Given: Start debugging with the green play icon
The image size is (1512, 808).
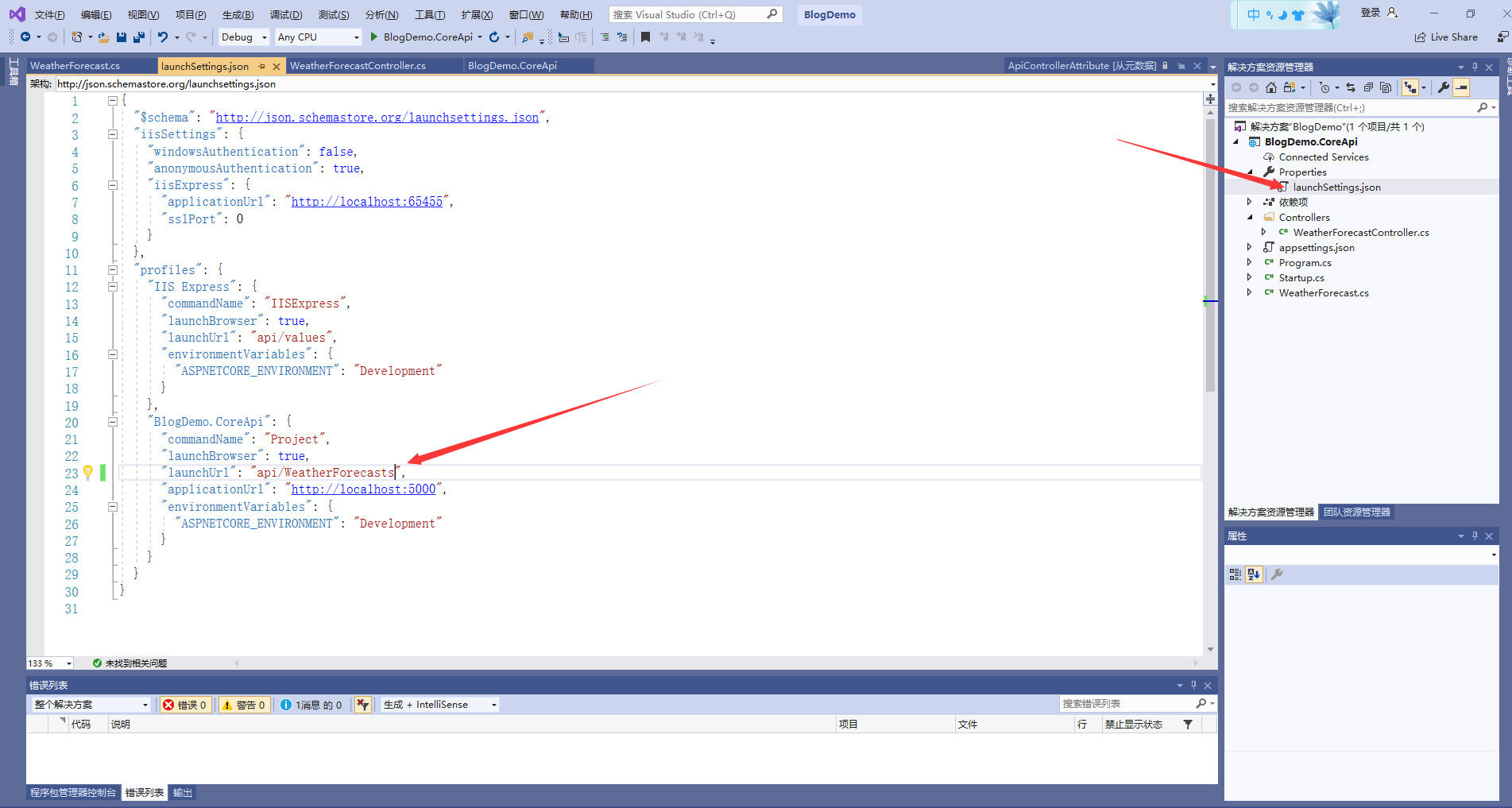Looking at the screenshot, I should (374, 37).
